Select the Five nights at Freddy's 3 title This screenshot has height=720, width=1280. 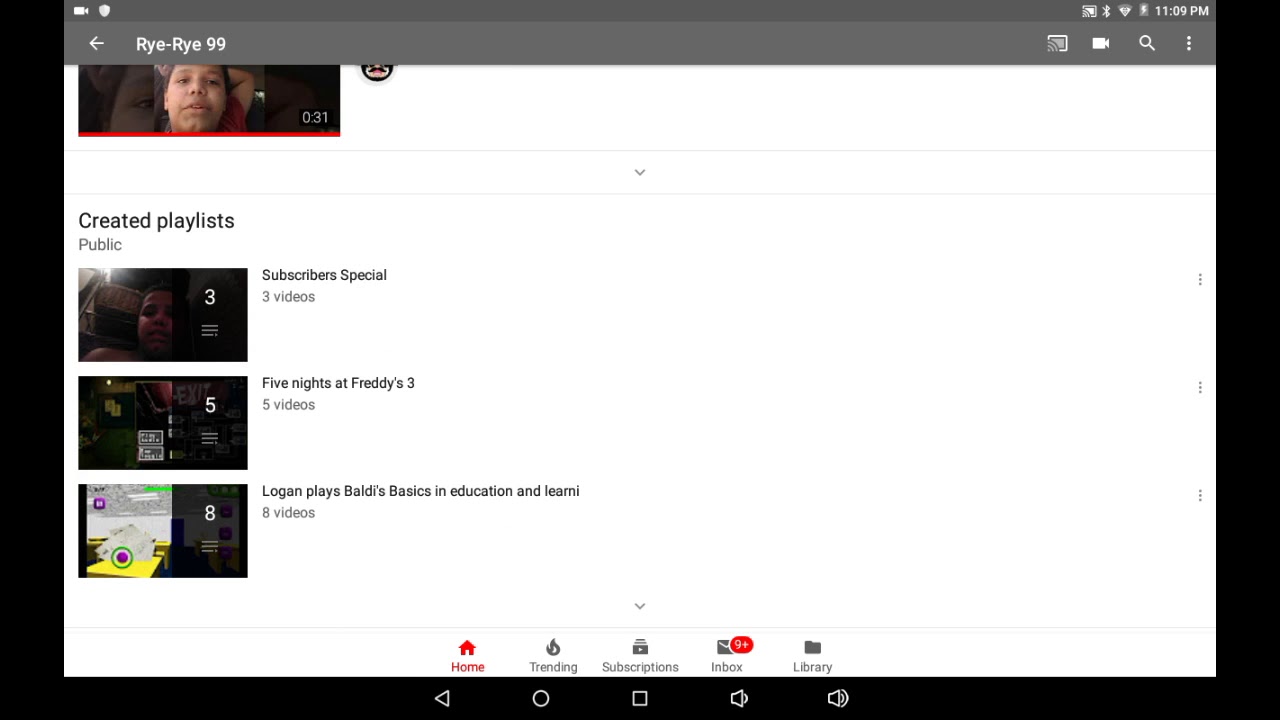[x=338, y=383]
